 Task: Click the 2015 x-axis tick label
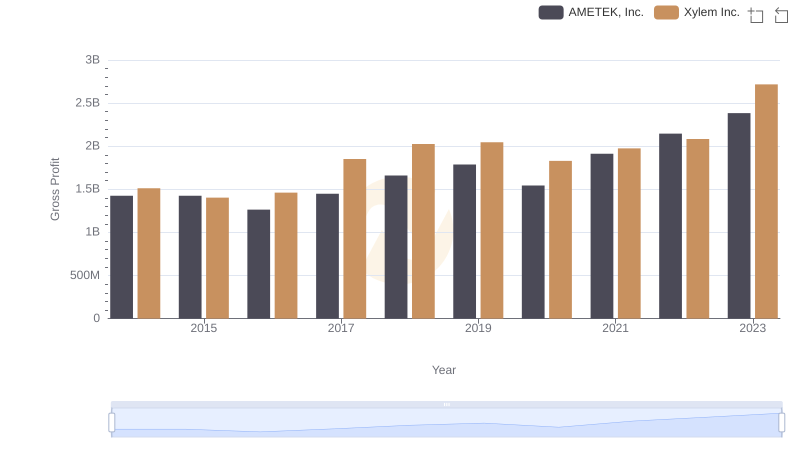[203, 328]
